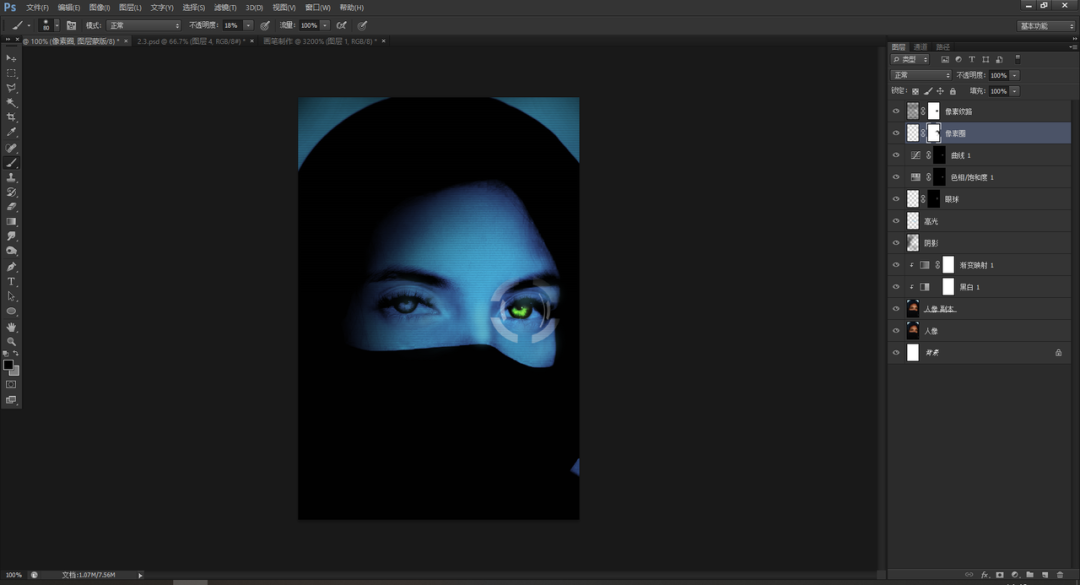This screenshot has width=1080, height=585.
Task: Switch to the 2.3.psd document tab
Action: tap(191, 41)
